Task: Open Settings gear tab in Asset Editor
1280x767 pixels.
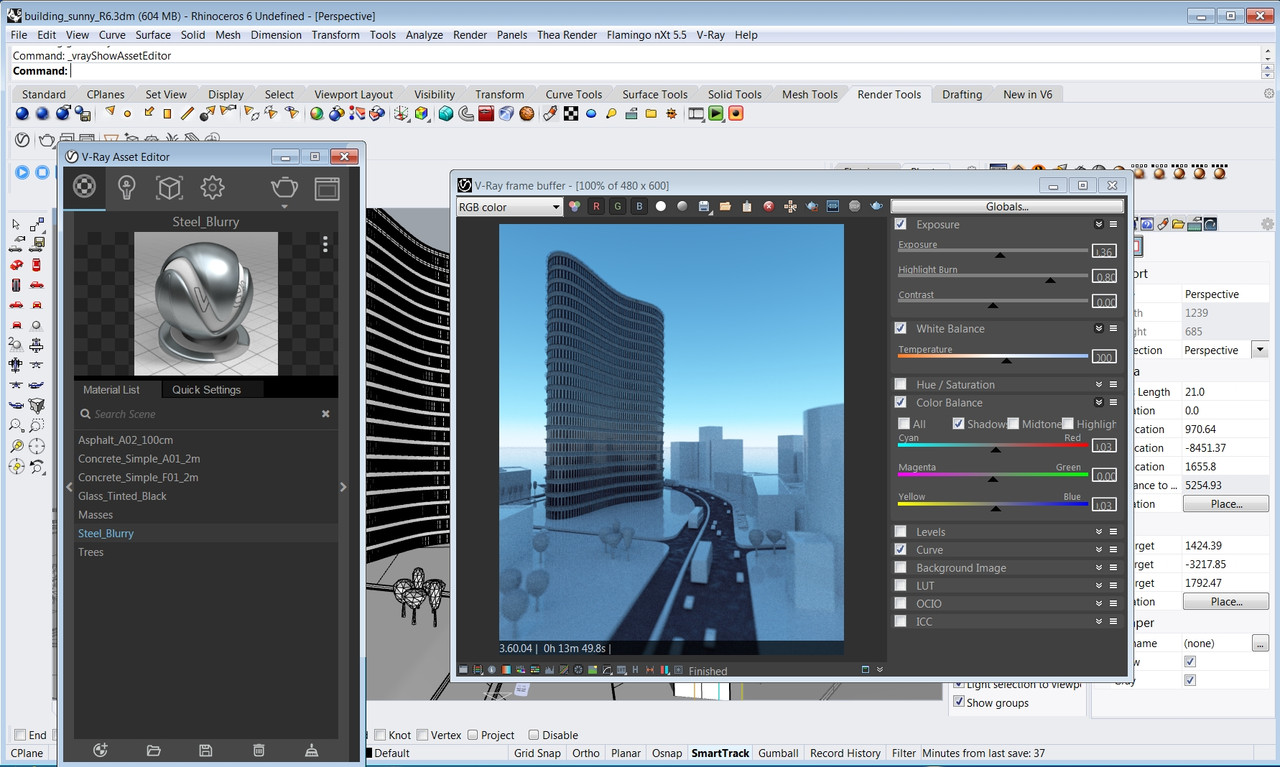Action: [x=212, y=187]
